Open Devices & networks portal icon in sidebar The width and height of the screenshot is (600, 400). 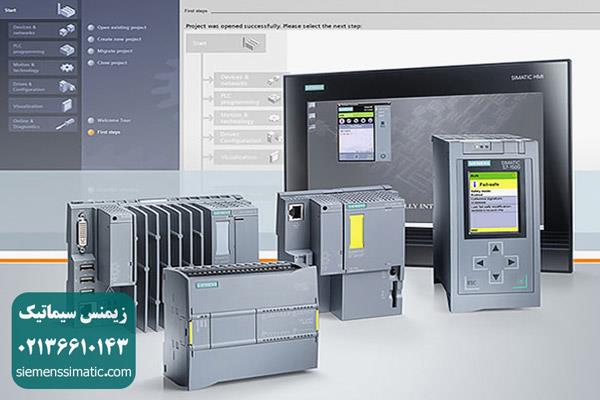67,30
